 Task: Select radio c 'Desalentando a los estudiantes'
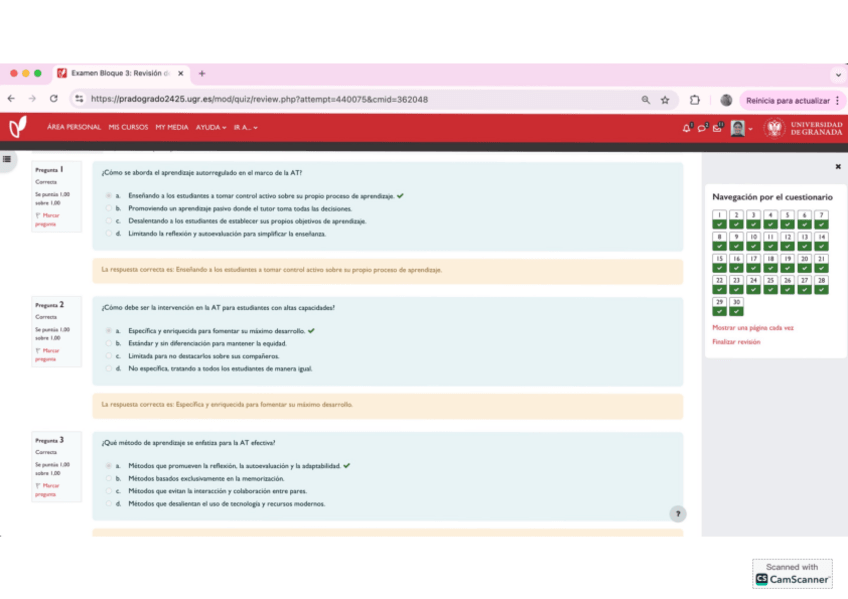click(109, 221)
